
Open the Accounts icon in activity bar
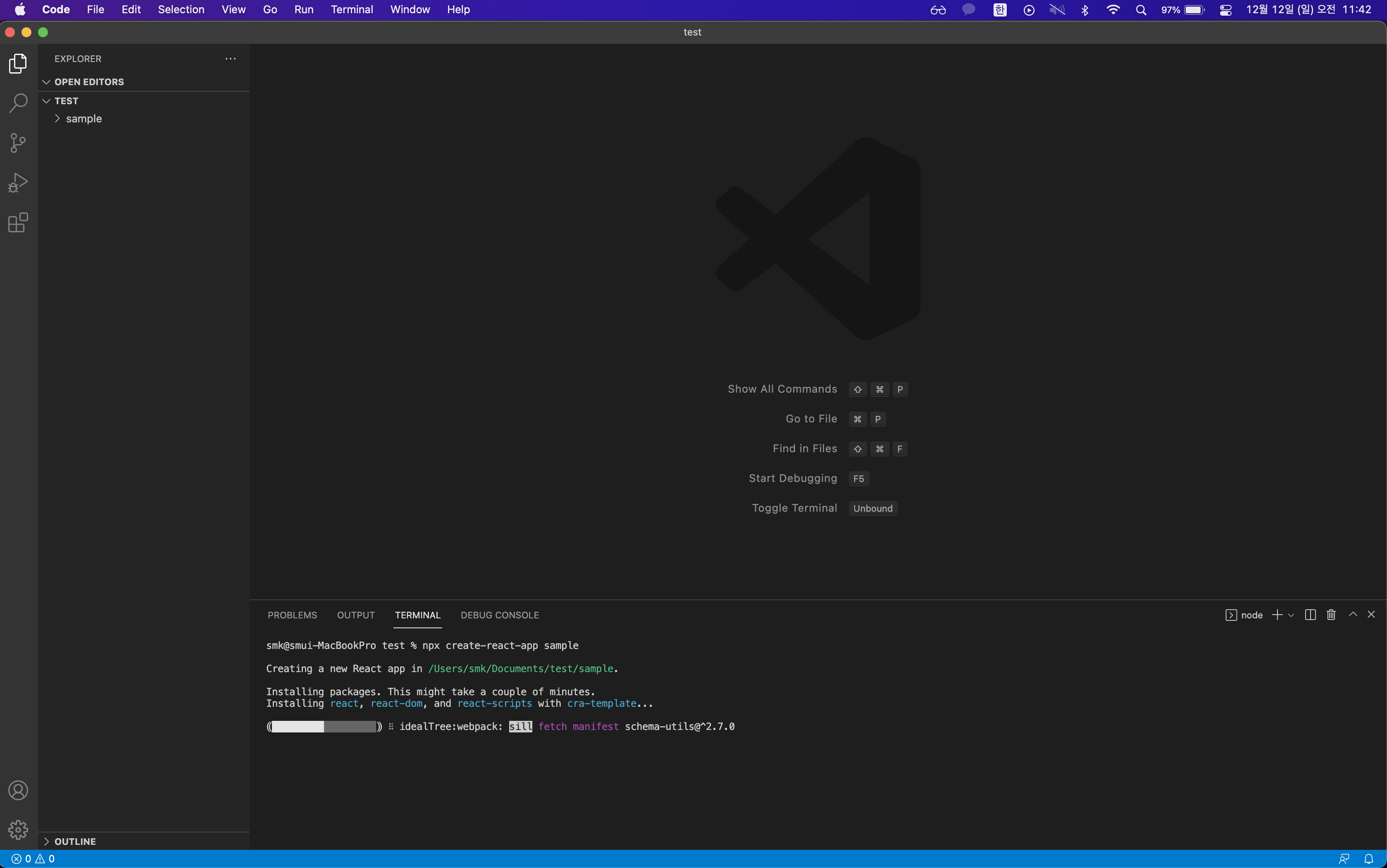tap(18, 790)
